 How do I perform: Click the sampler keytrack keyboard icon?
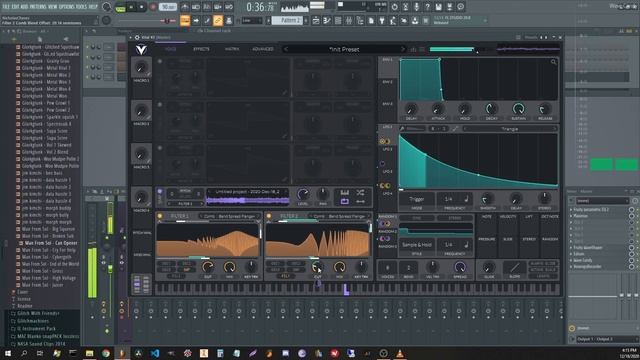pos(344,193)
